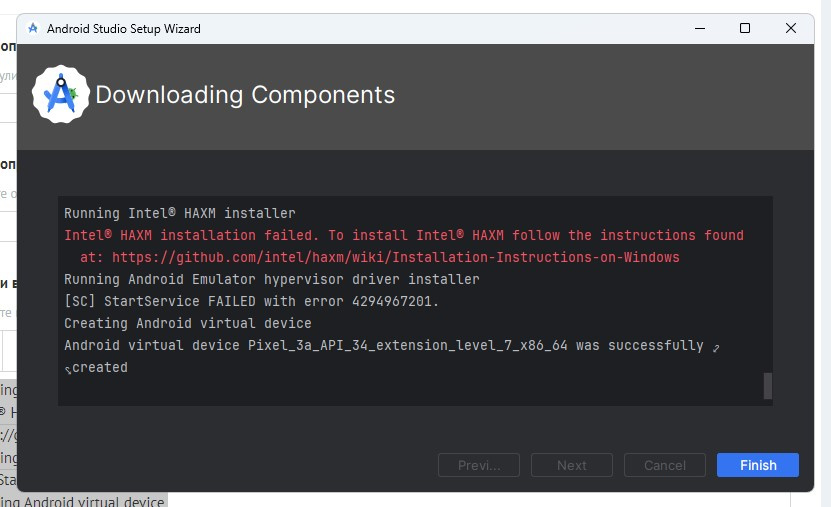
Task: Click the Finish button
Action: [x=757, y=465]
